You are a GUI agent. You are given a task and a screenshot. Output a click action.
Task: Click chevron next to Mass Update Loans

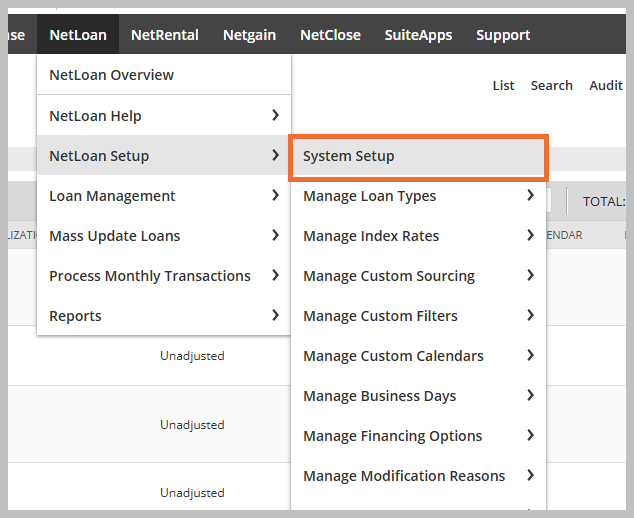pos(275,235)
